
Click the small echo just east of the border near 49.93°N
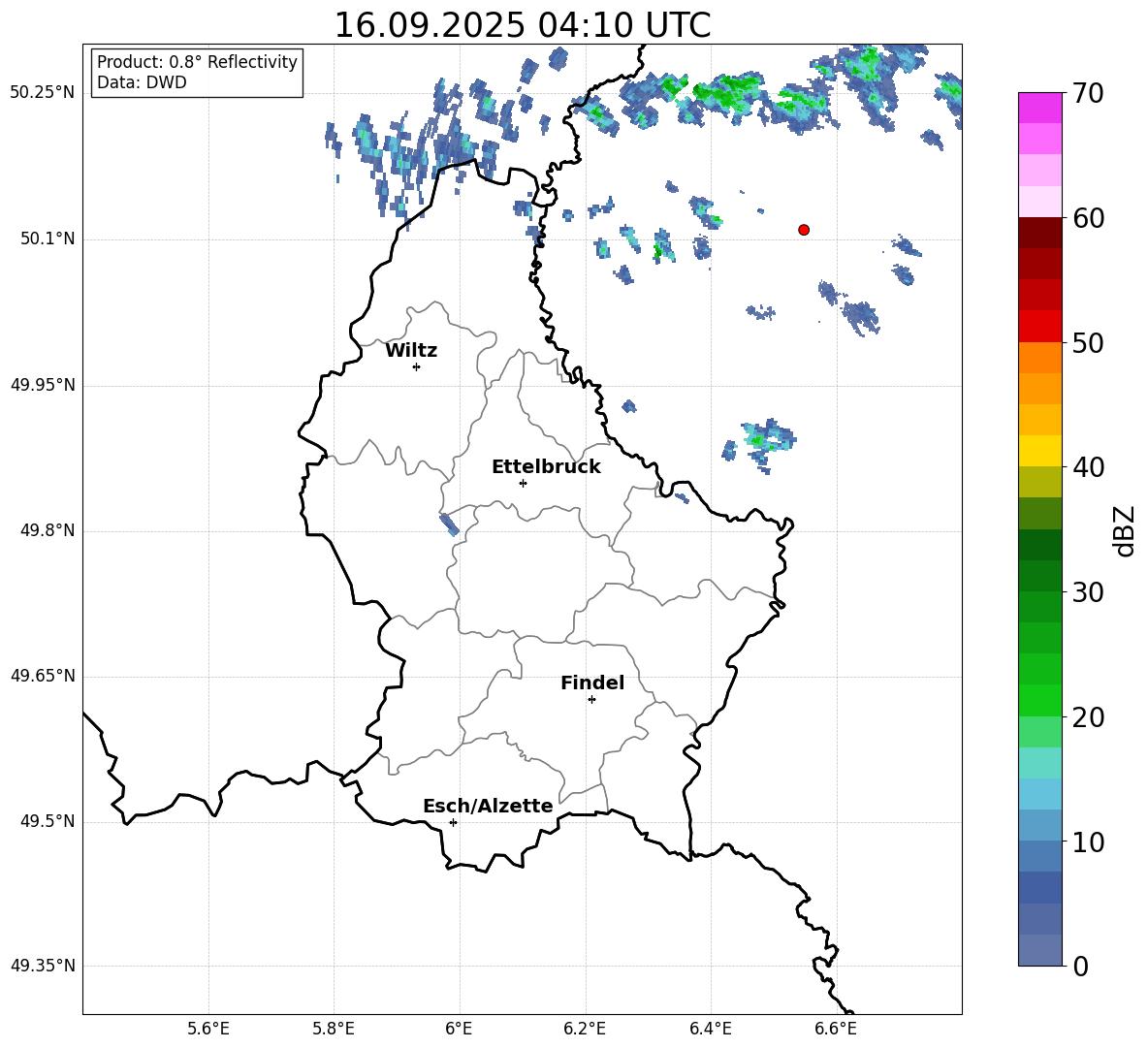pos(629,406)
